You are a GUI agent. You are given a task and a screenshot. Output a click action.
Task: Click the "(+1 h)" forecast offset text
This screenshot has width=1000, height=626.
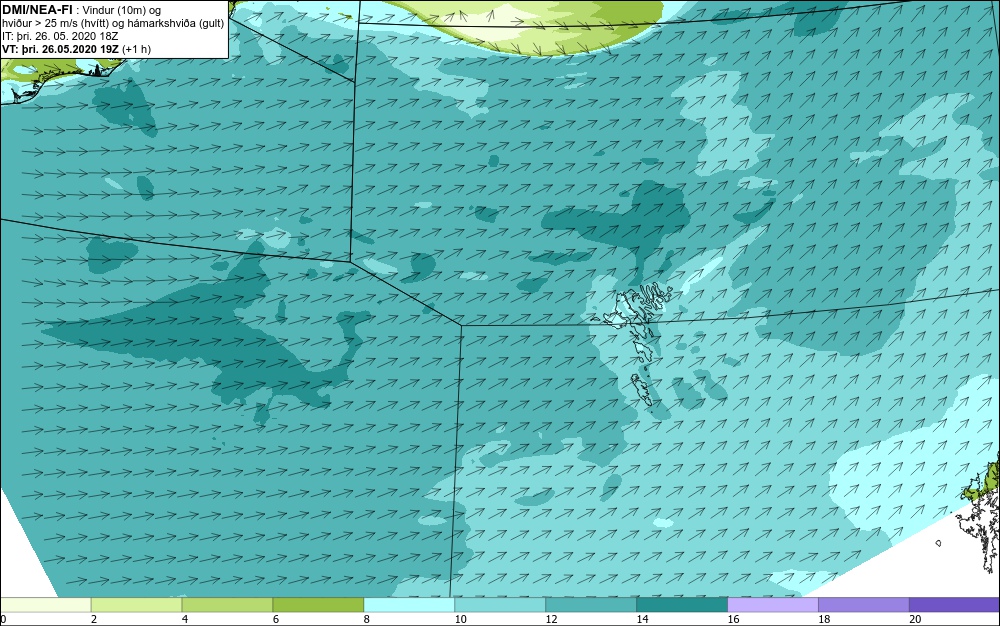[136, 49]
